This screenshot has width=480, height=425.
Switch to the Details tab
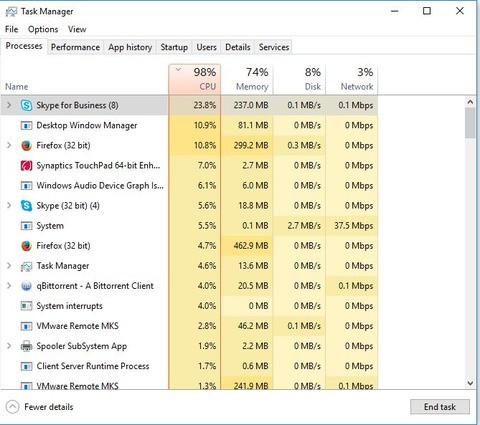(x=238, y=47)
